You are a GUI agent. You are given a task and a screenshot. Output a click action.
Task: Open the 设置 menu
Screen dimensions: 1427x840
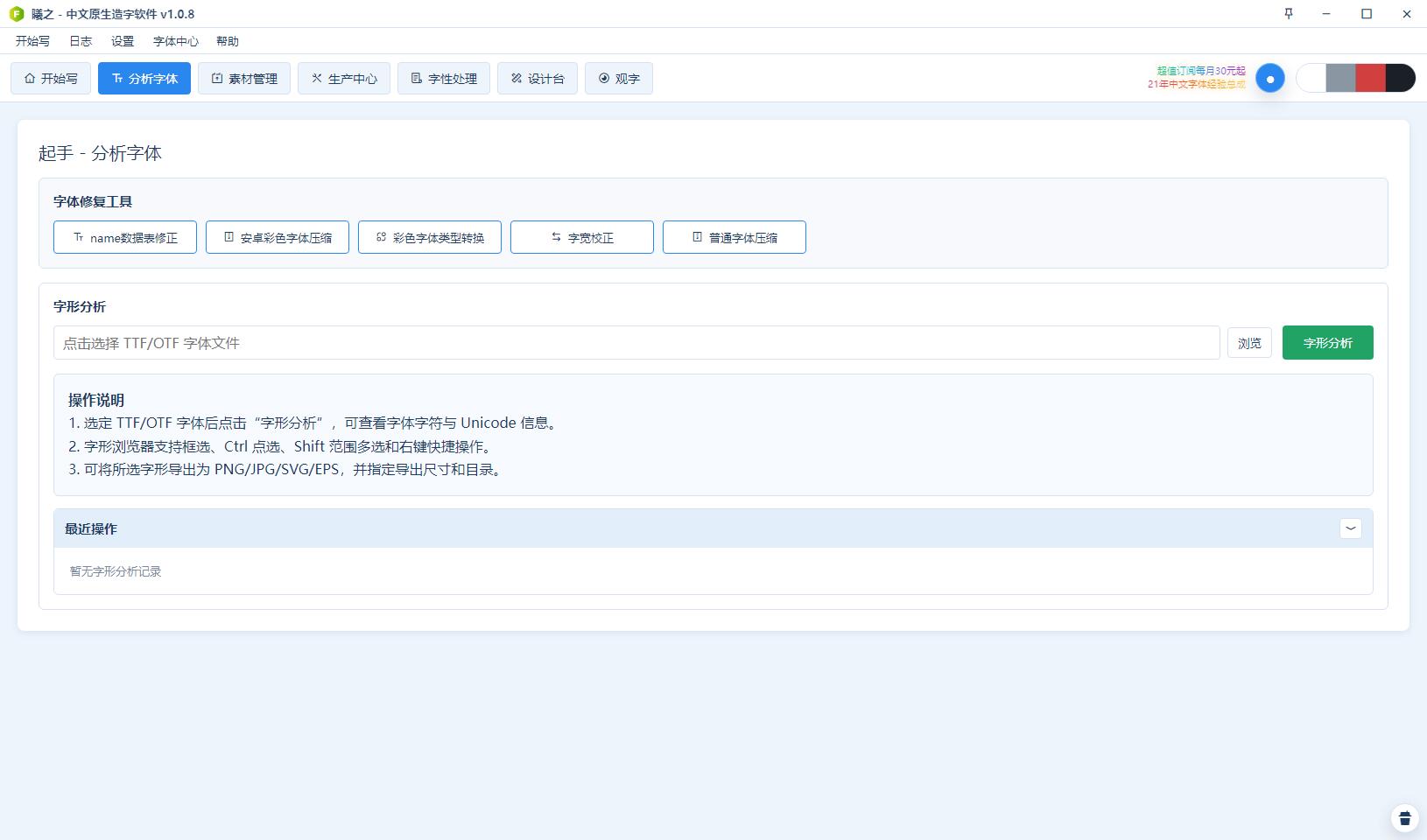click(x=123, y=41)
